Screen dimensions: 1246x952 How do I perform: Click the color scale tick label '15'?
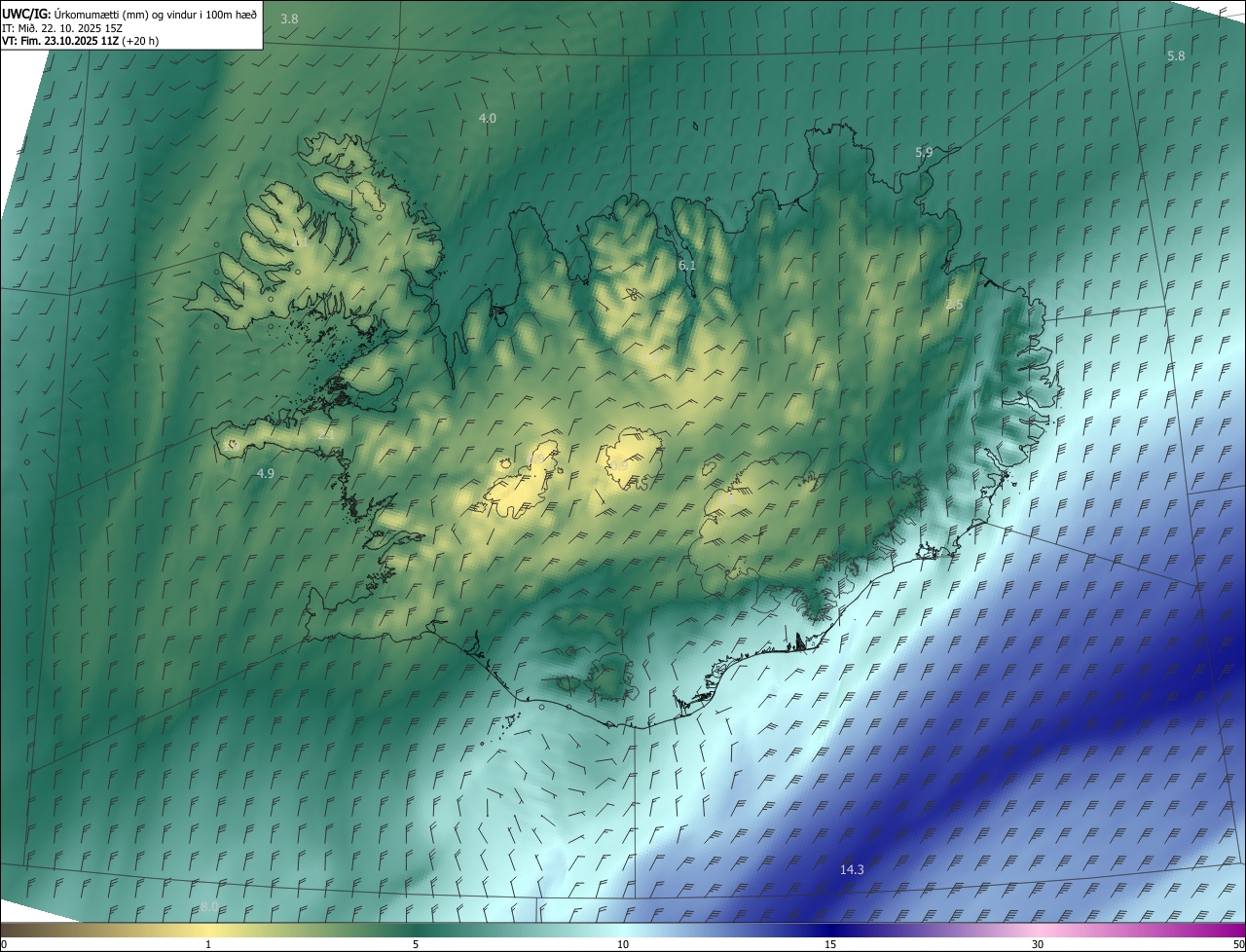point(830,944)
